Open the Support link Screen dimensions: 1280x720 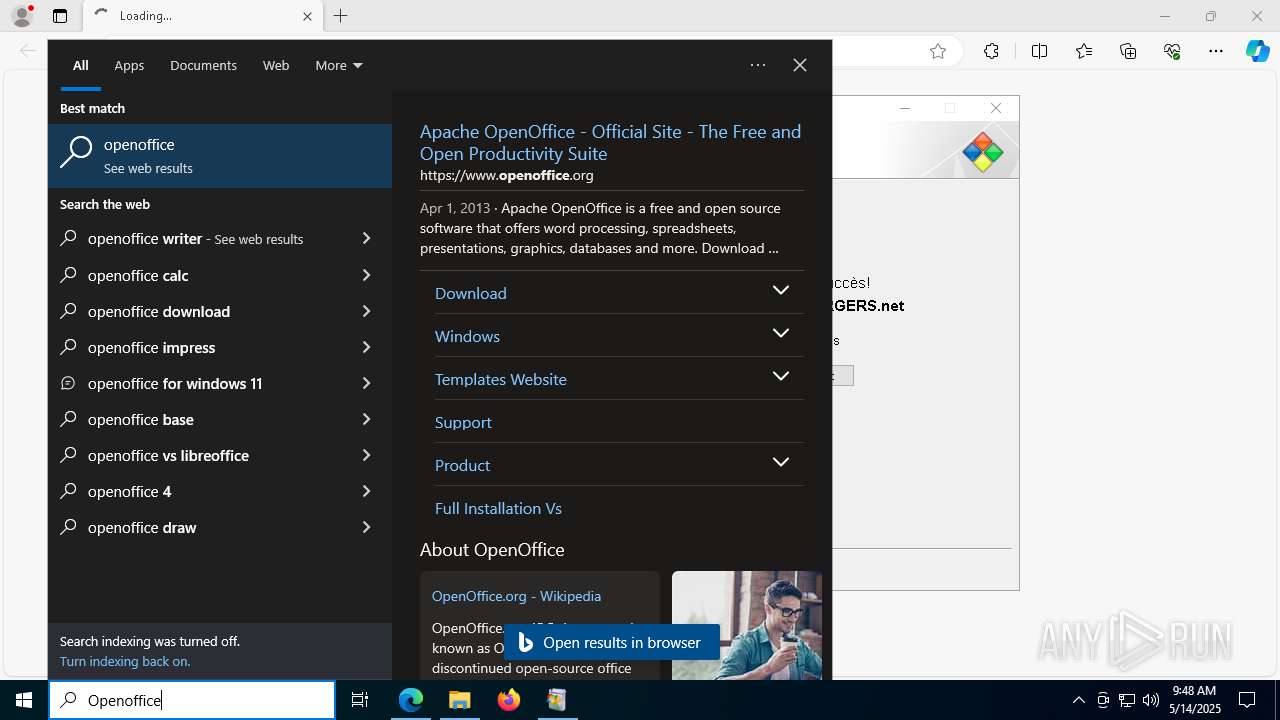point(463,422)
